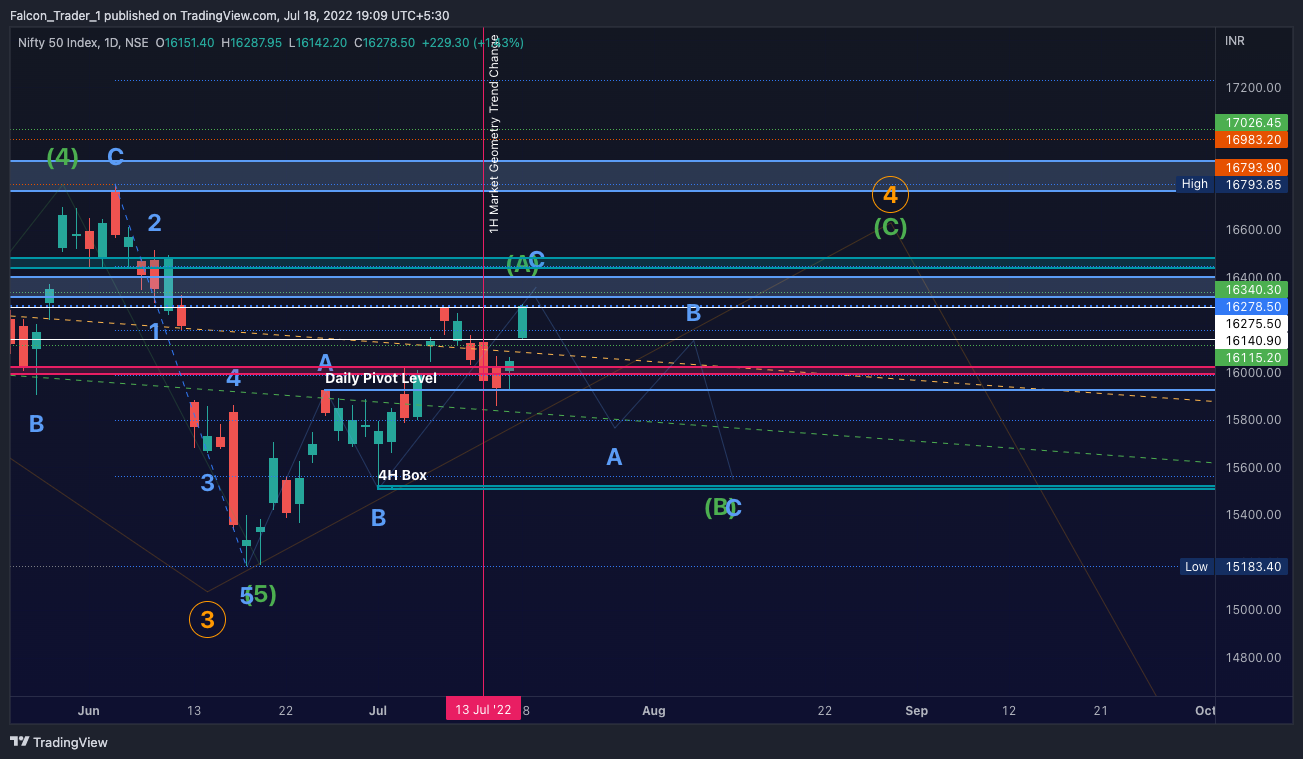Click the TradingView logo at bottom
Image resolution: width=1303 pixels, height=759 pixels.
[x=59, y=742]
